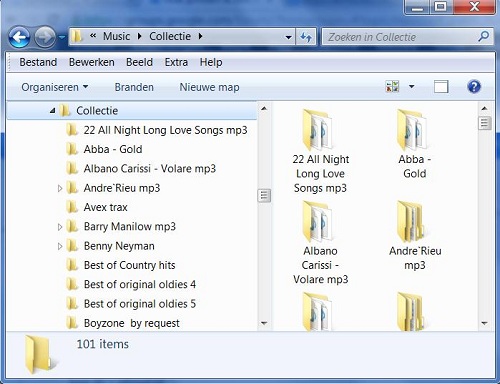Screen dimensions: 500x384
Task: Toggle the preview pane button
Action: [441, 87]
